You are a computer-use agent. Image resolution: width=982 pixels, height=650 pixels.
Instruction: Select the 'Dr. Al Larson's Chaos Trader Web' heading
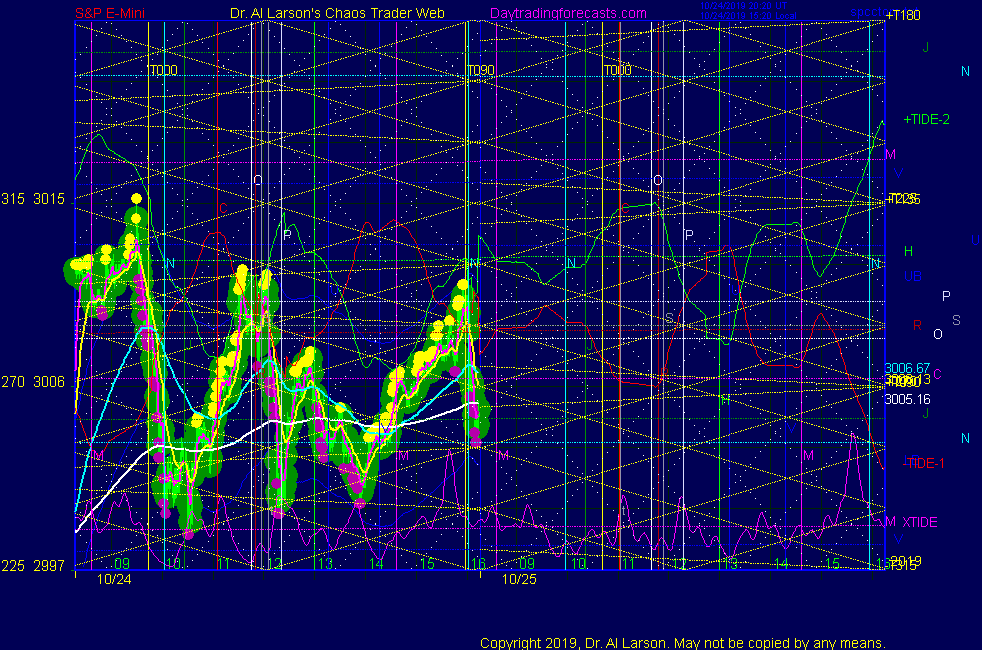click(x=337, y=13)
